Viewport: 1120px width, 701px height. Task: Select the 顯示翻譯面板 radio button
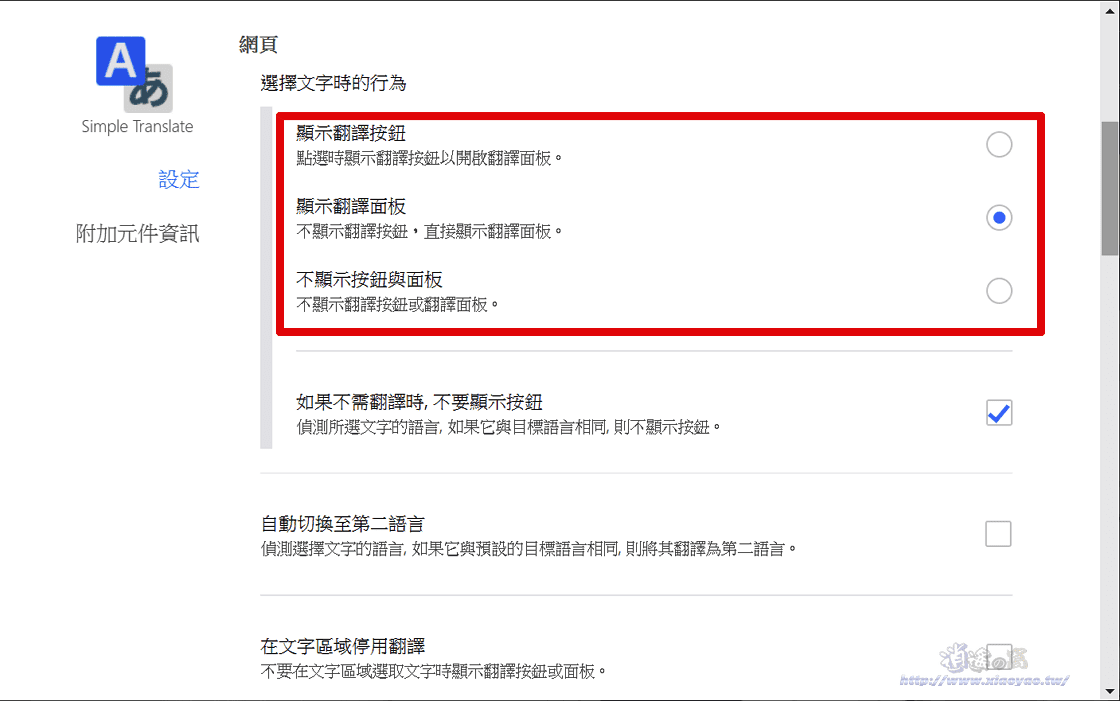point(999,217)
